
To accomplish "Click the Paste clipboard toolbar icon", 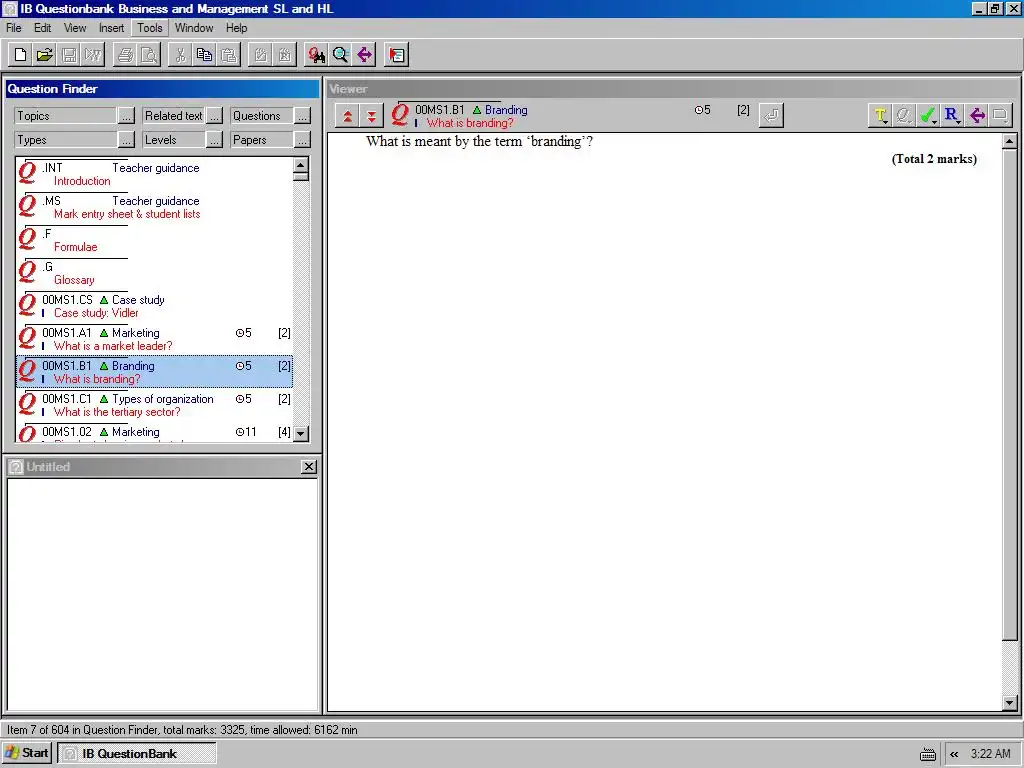I will [x=229, y=55].
